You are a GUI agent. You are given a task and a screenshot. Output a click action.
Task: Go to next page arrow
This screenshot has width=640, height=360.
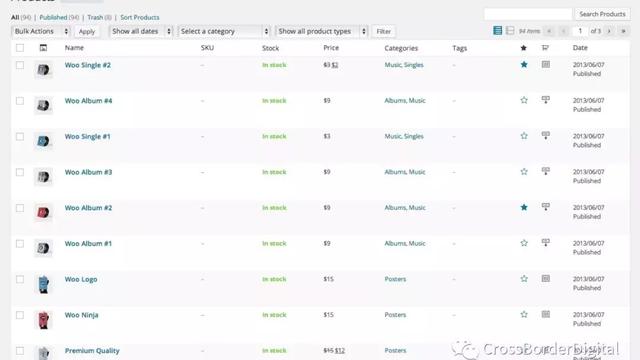(x=609, y=31)
